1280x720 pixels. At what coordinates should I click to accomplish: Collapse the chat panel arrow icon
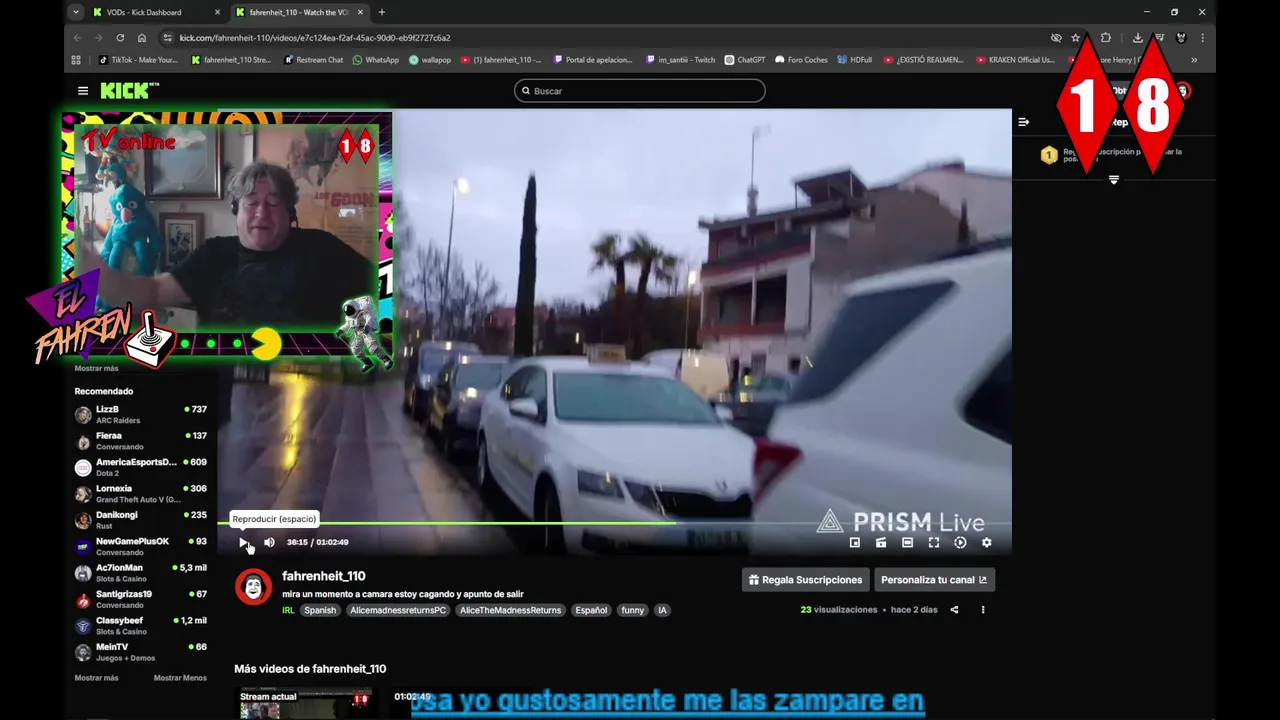(x=1023, y=122)
